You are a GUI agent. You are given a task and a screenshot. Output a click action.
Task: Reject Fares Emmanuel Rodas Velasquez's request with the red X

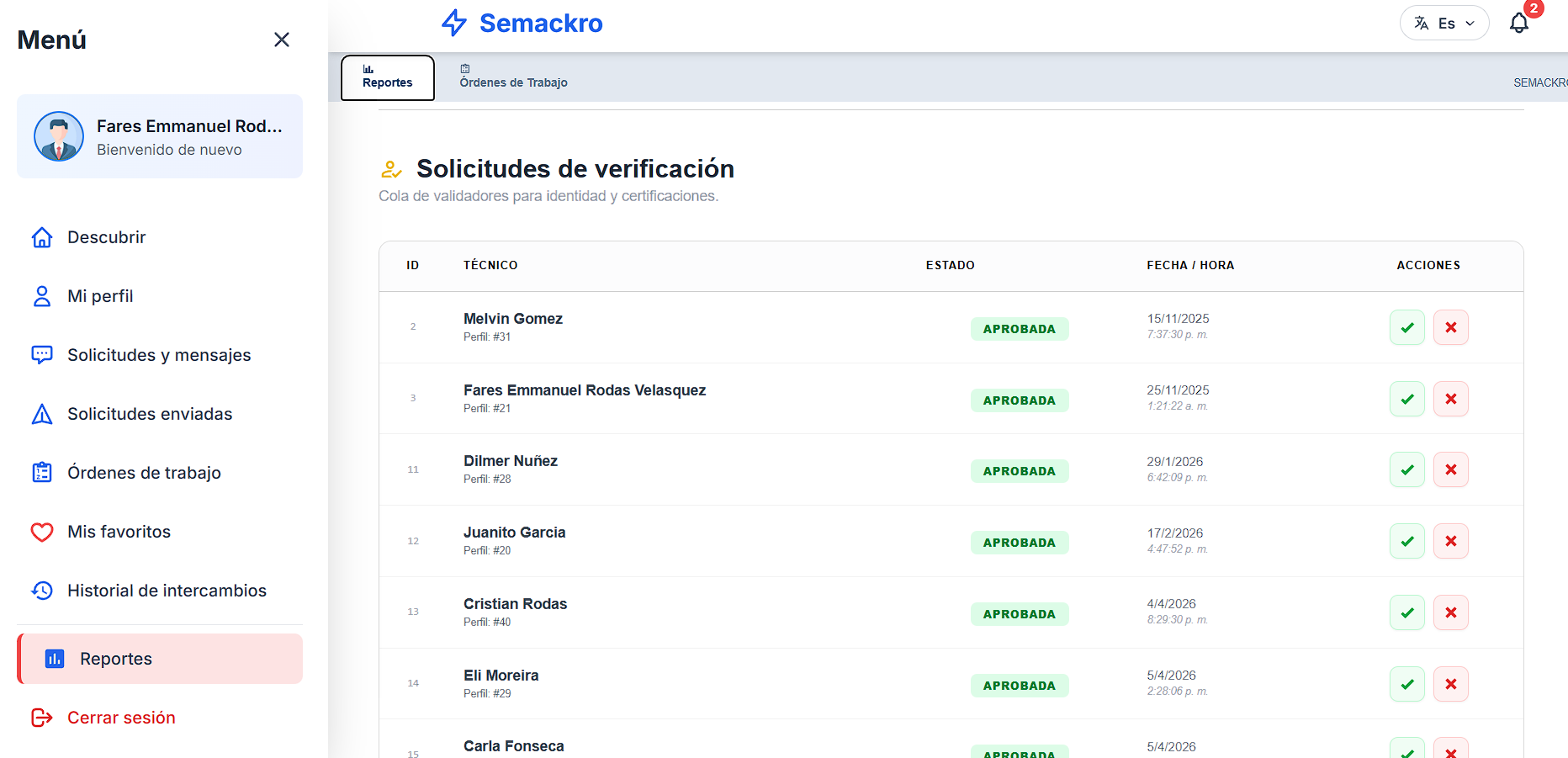click(1450, 399)
